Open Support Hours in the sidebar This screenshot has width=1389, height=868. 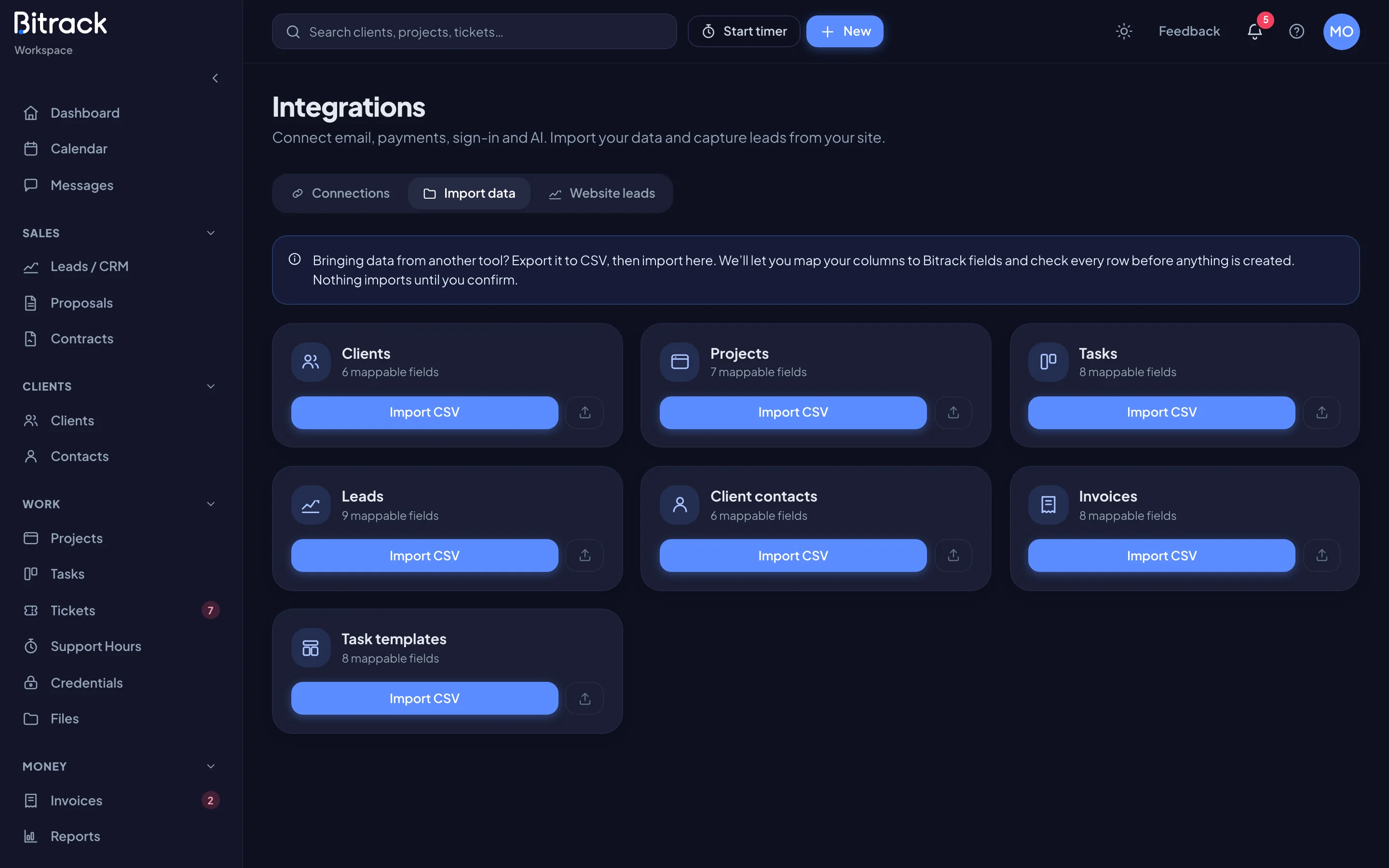click(x=121, y=646)
